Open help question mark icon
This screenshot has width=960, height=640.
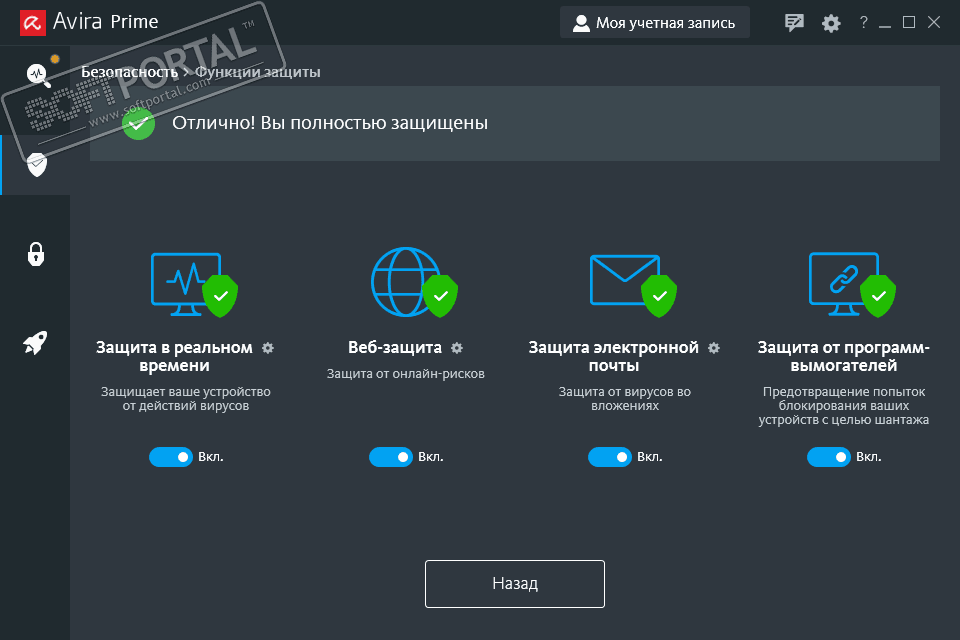tap(863, 22)
